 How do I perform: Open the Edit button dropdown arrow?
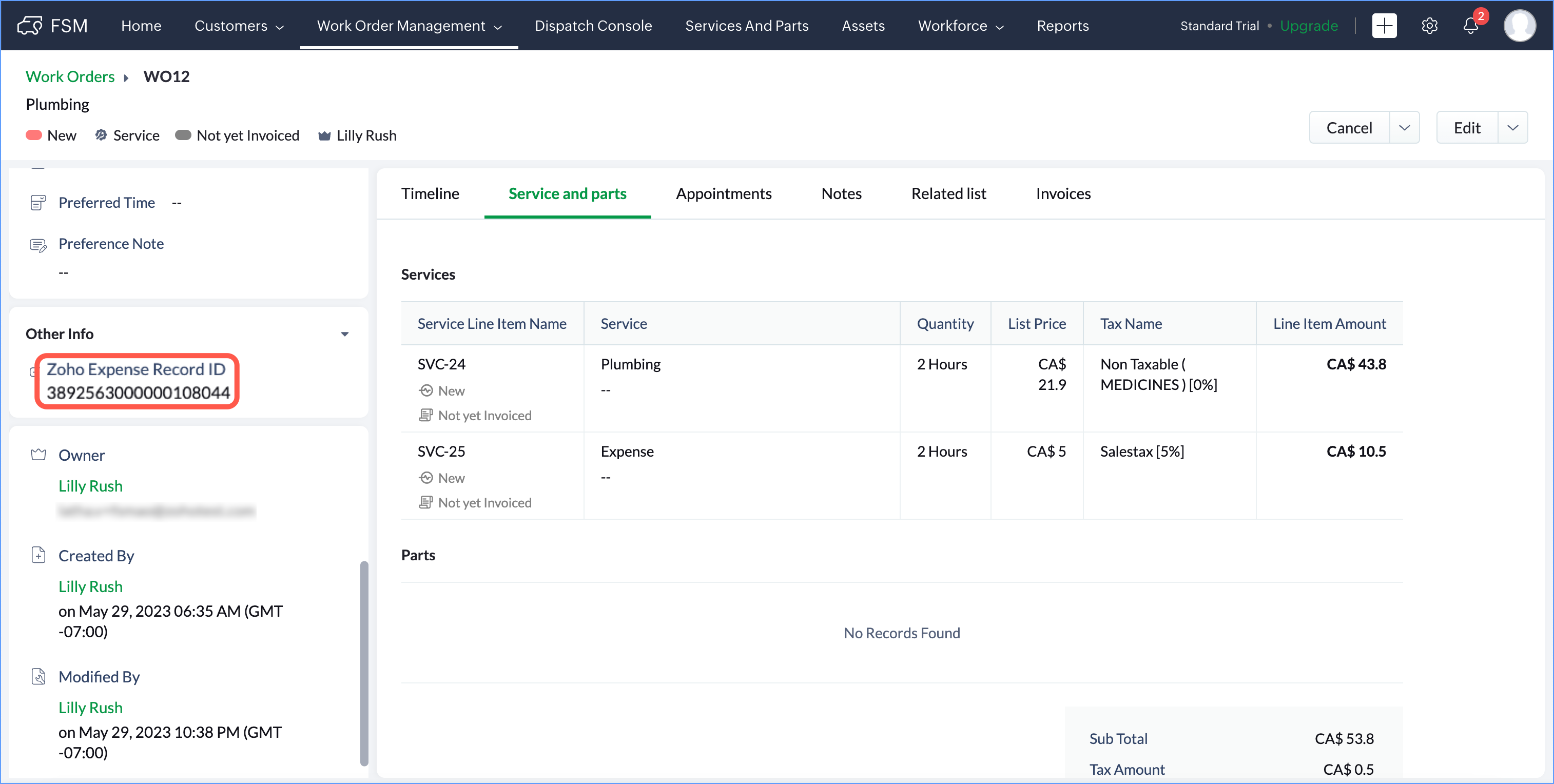click(1512, 128)
